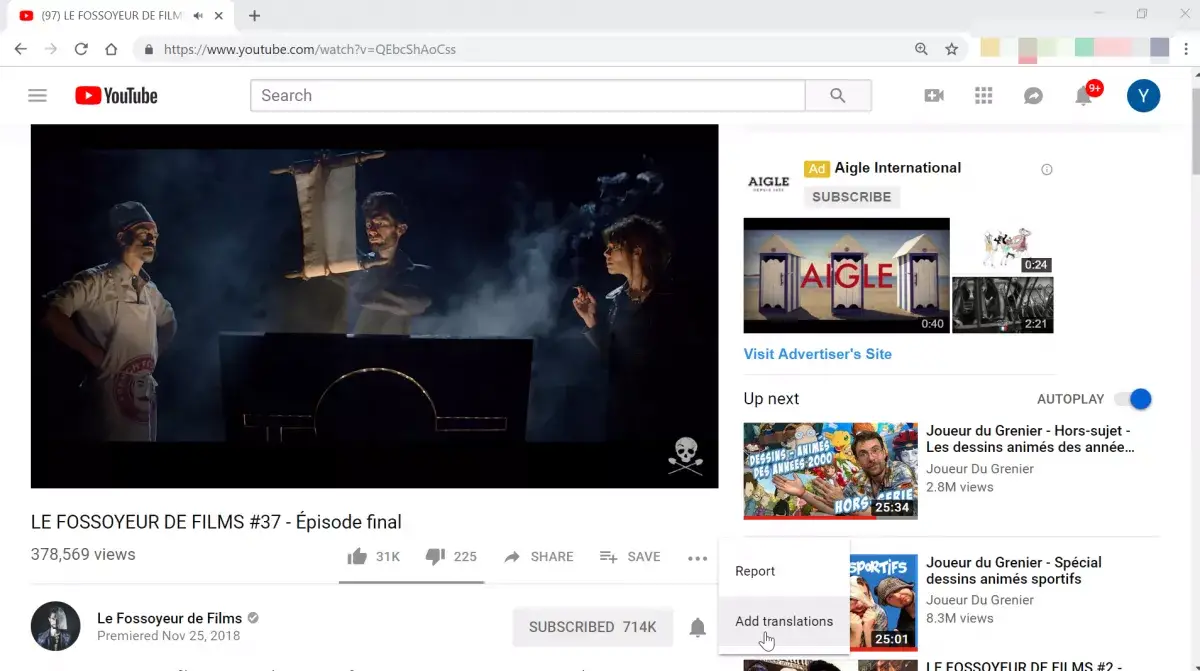
Task: Open the notifications bell with 9+ badge
Action: pos(1084,96)
